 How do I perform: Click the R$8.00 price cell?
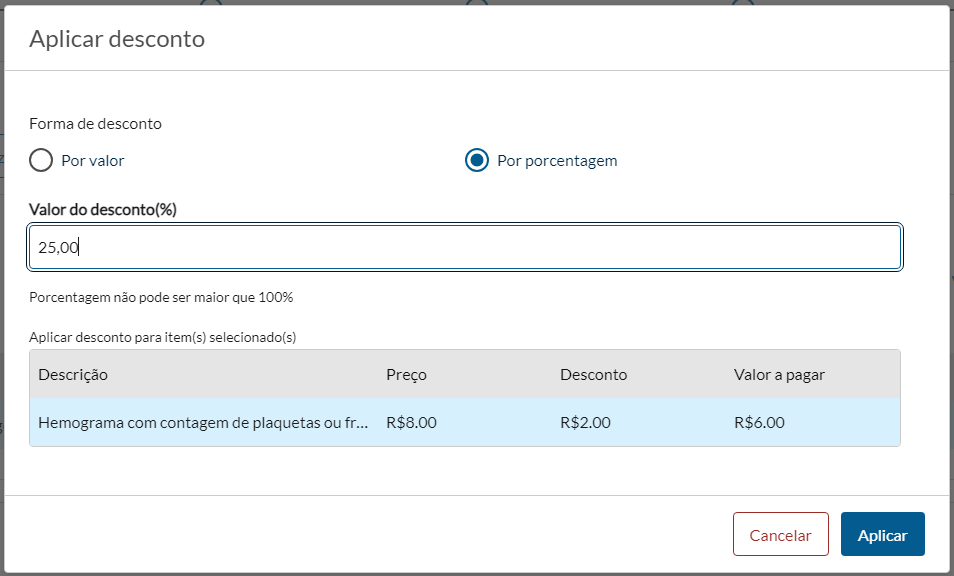411,422
